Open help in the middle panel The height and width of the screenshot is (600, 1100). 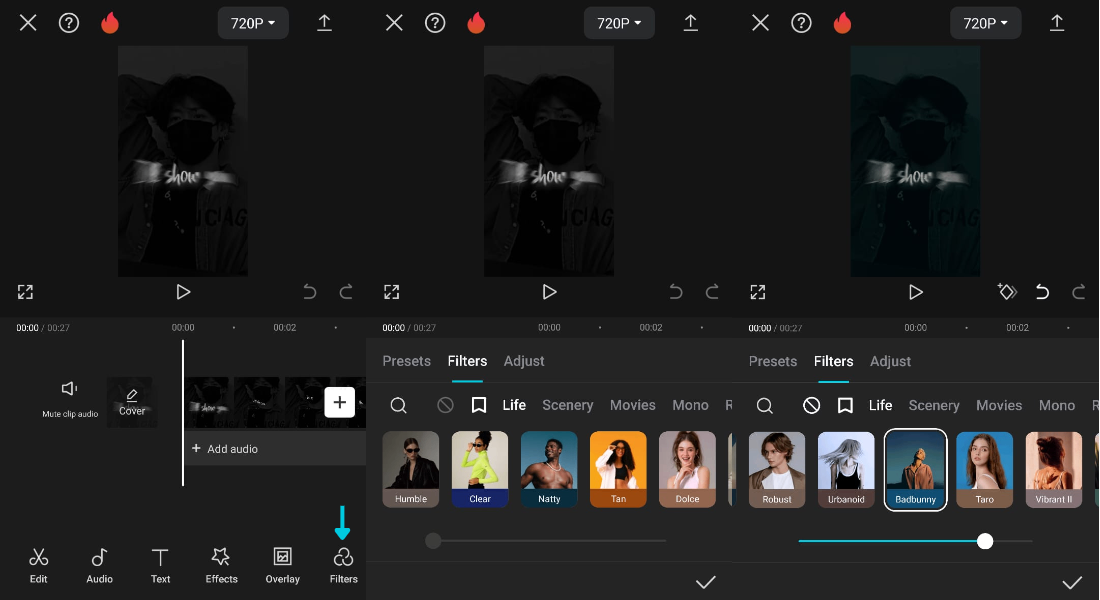pyautogui.click(x=435, y=23)
